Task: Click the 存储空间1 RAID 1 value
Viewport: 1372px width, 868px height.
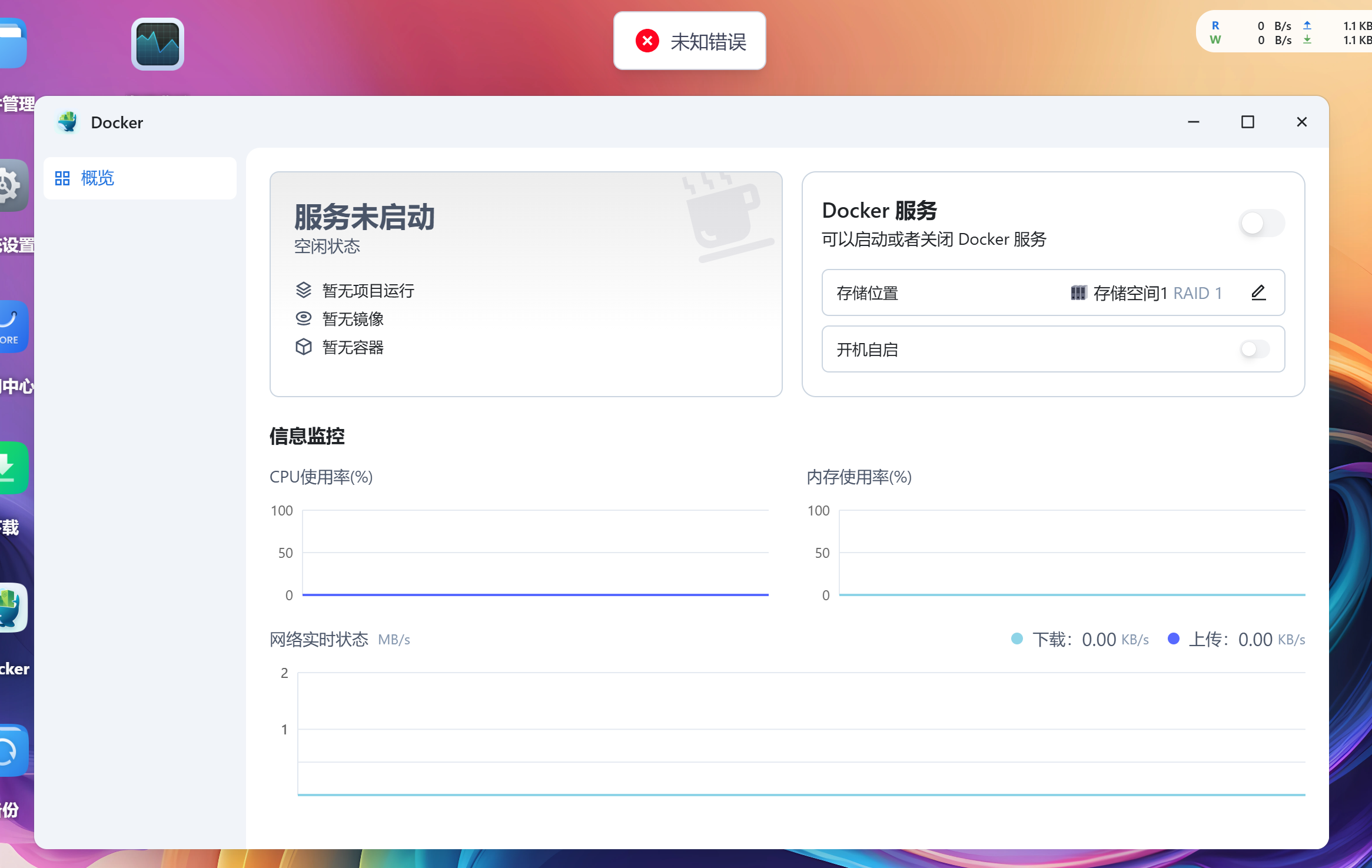Action: 1158,293
